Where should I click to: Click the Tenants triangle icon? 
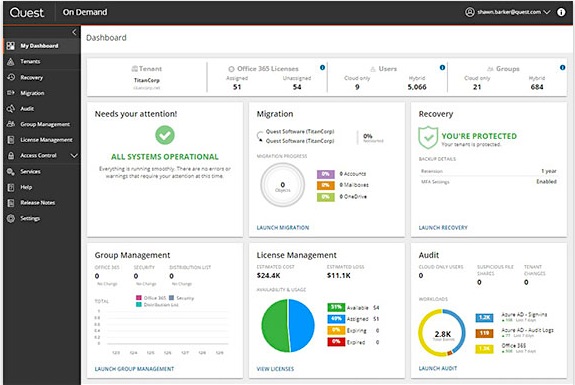(x=11, y=62)
